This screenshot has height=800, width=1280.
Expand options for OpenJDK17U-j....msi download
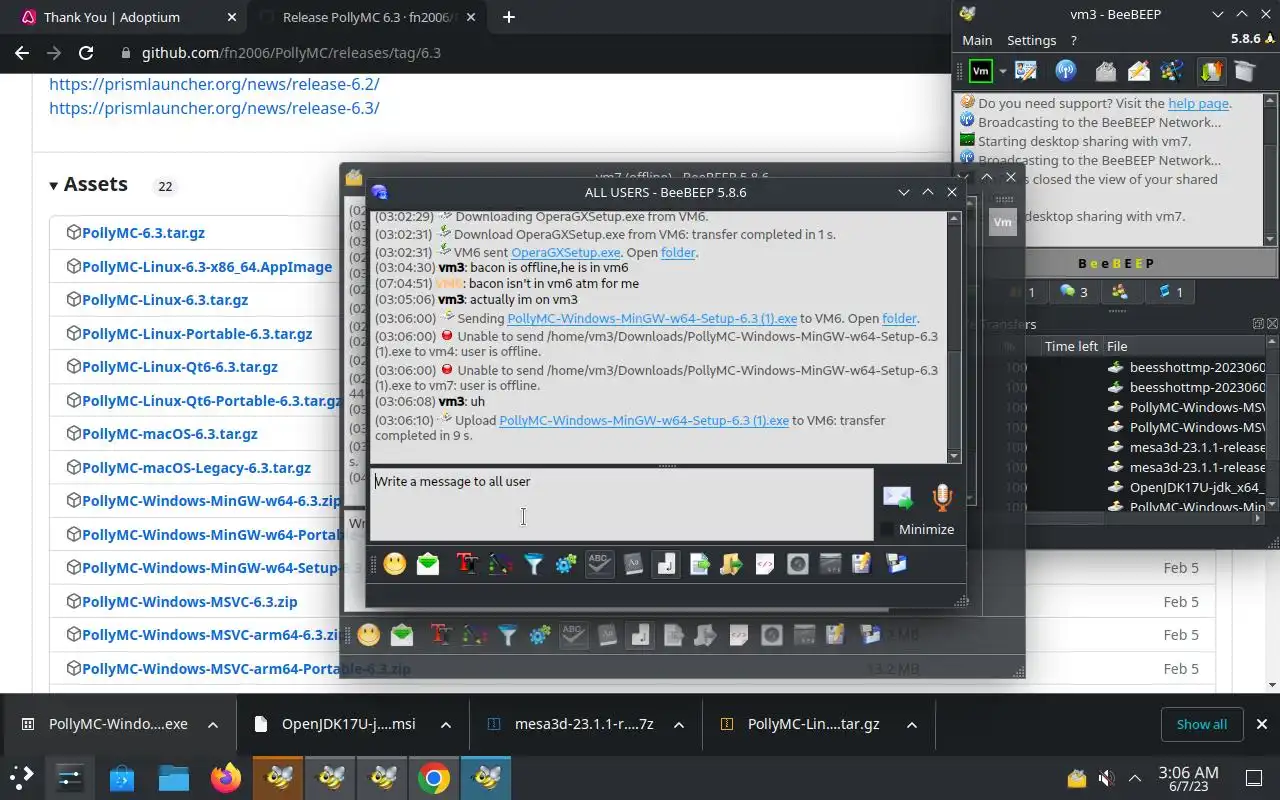coord(446,724)
